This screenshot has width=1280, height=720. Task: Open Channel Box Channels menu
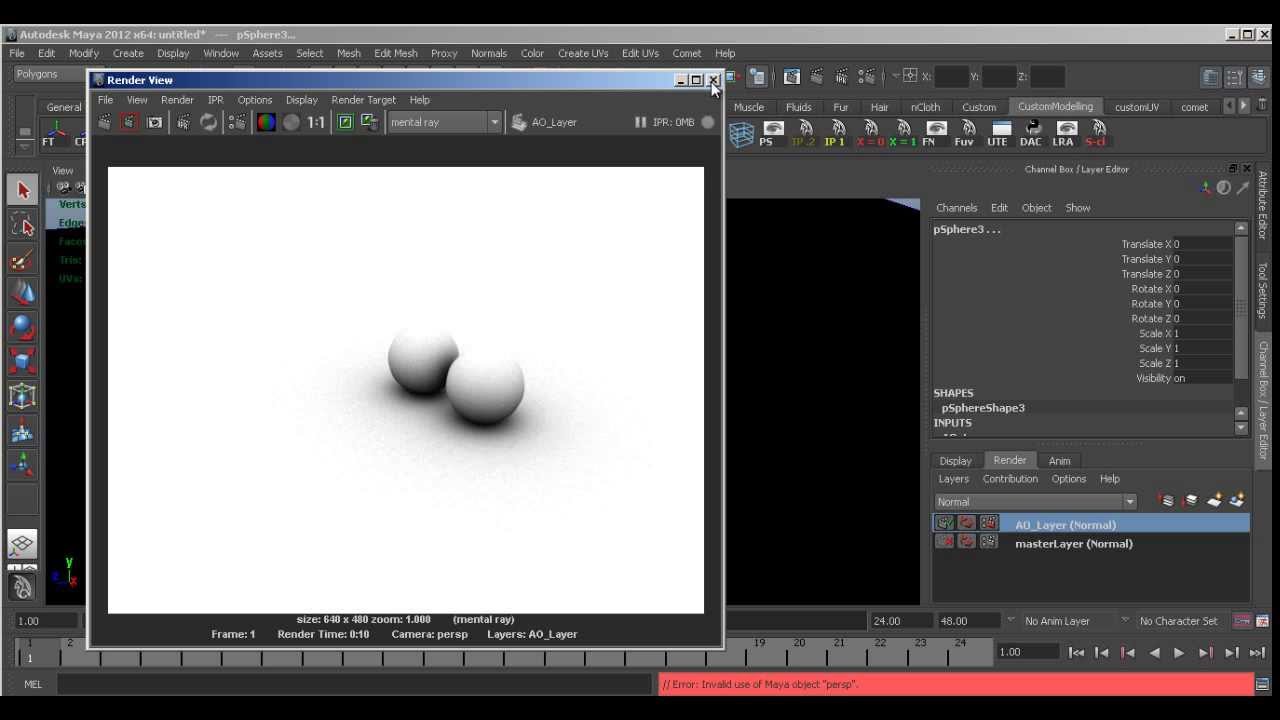956,208
